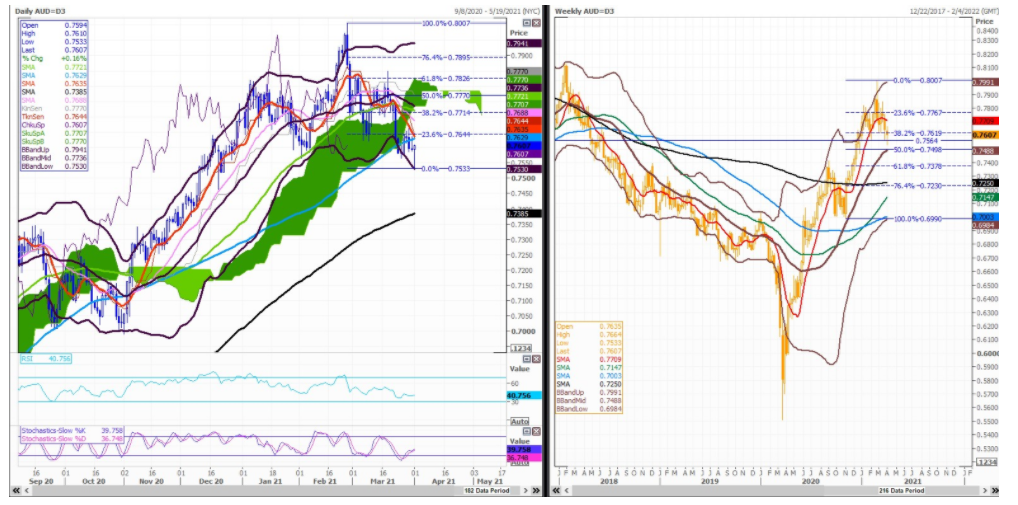Click the 182 Data Period scrollbar handle

point(490,490)
